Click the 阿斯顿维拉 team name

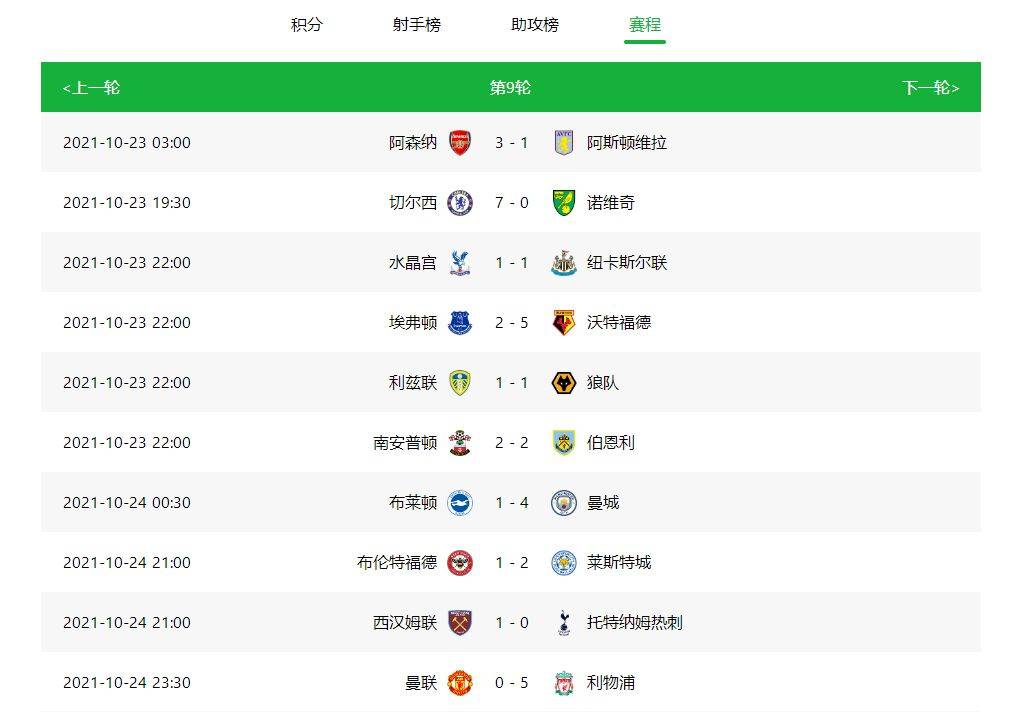pyautogui.click(x=626, y=143)
